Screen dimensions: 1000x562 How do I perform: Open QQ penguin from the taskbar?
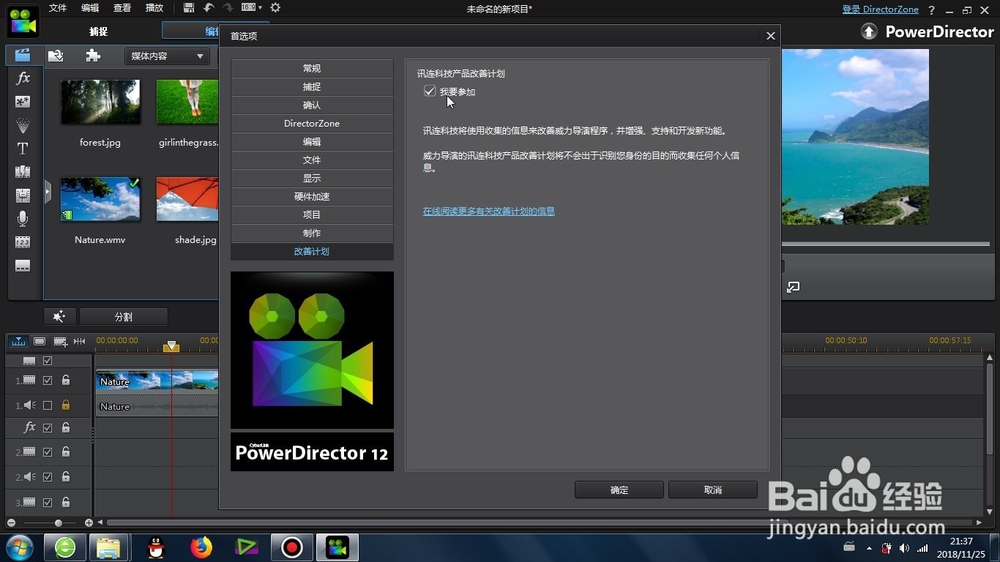[x=156, y=547]
